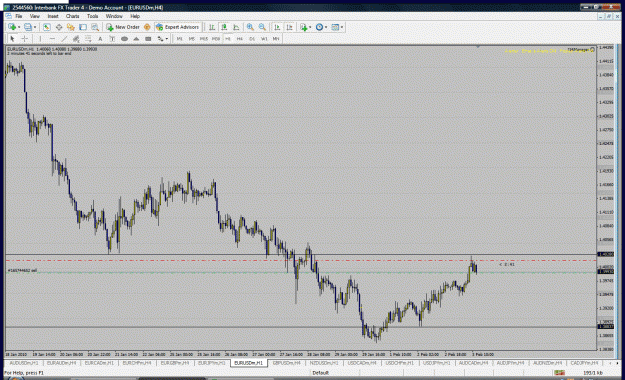Pick the Trendline drawing tool
This screenshot has width=625, height=380.
click(x=64, y=39)
